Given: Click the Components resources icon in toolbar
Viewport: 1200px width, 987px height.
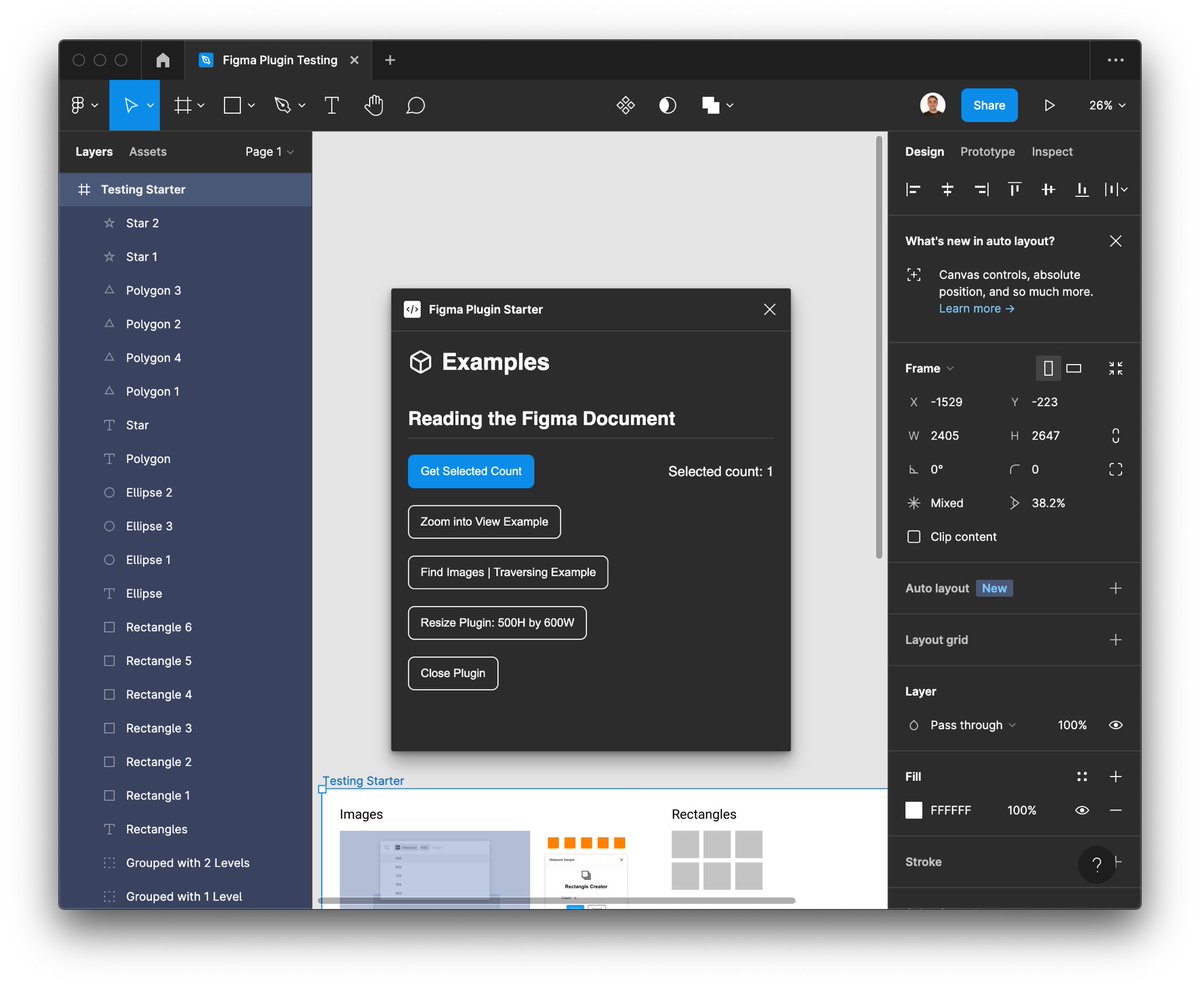Looking at the screenshot, I should tap(626, 105).
